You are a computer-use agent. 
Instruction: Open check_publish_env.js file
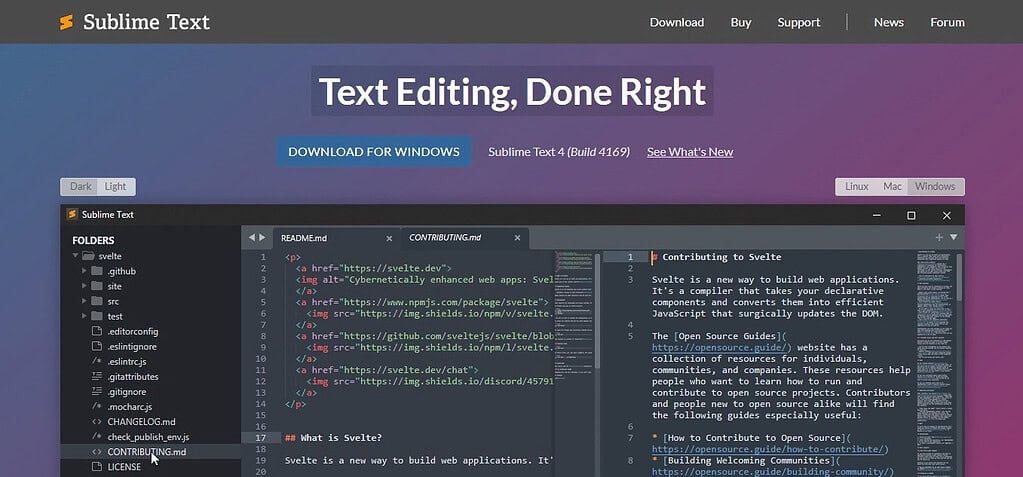pos(151,437)
